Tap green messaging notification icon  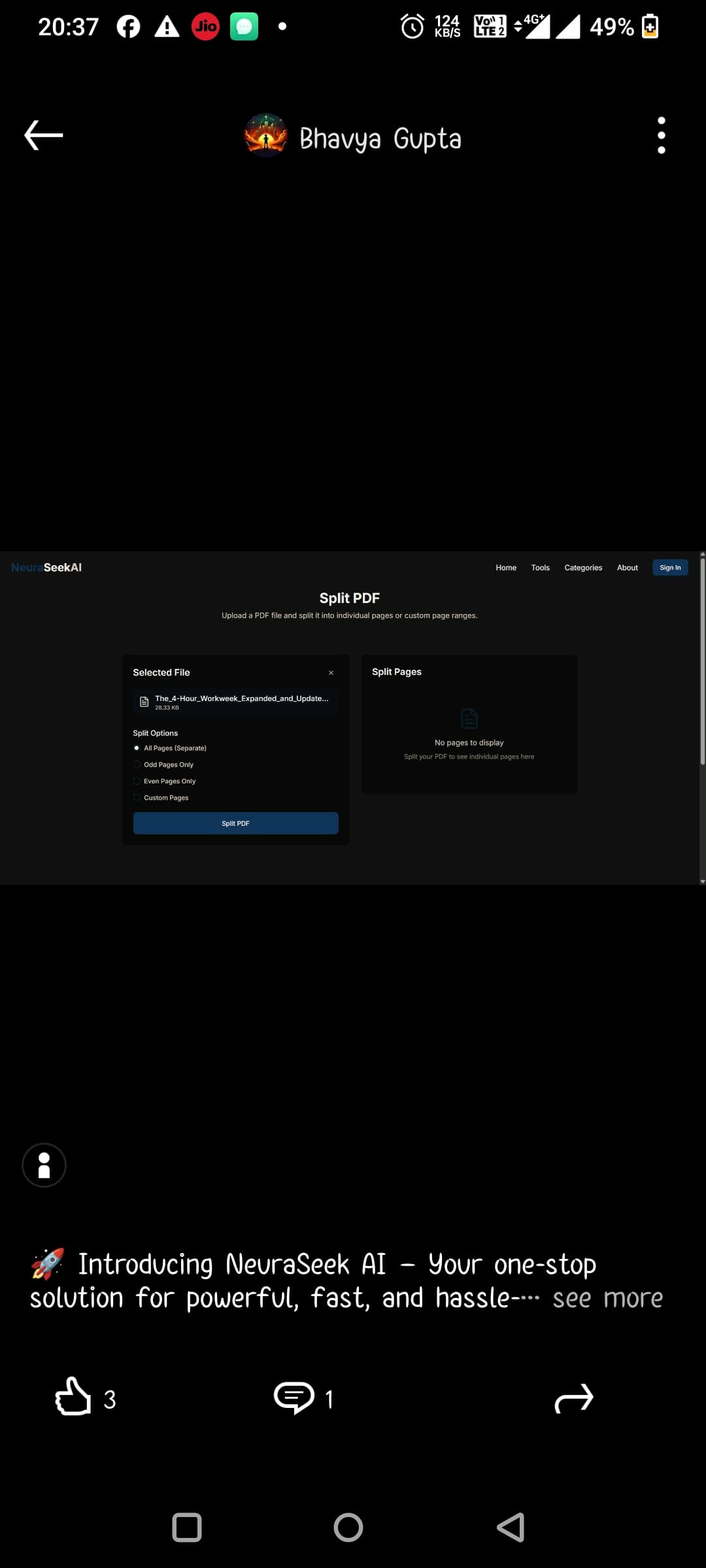244,27
